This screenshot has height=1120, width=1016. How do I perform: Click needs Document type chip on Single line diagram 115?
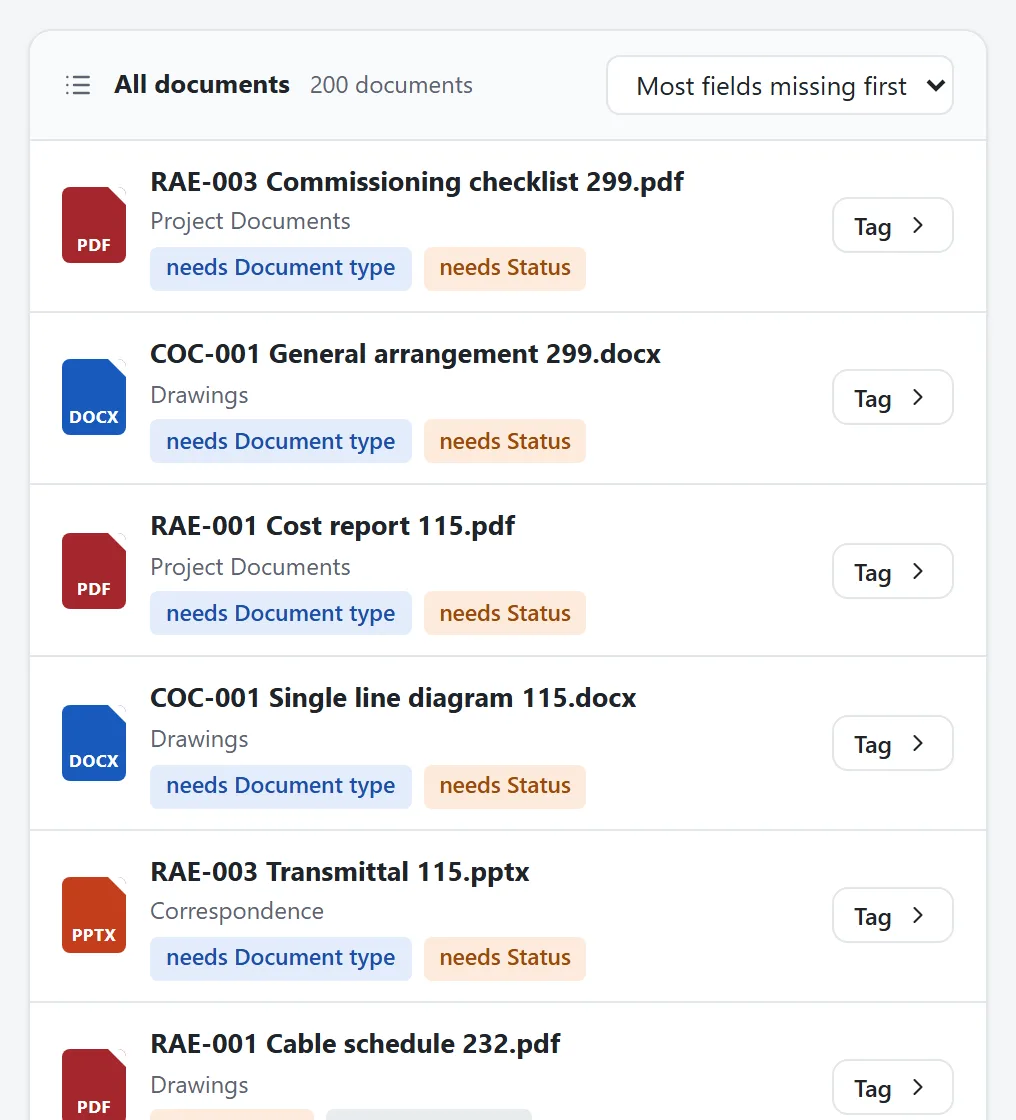(281, 786)
